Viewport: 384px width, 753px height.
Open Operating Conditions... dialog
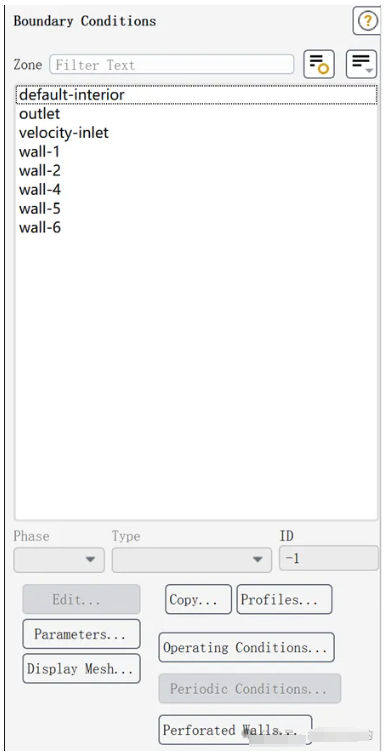click(246, 647)
